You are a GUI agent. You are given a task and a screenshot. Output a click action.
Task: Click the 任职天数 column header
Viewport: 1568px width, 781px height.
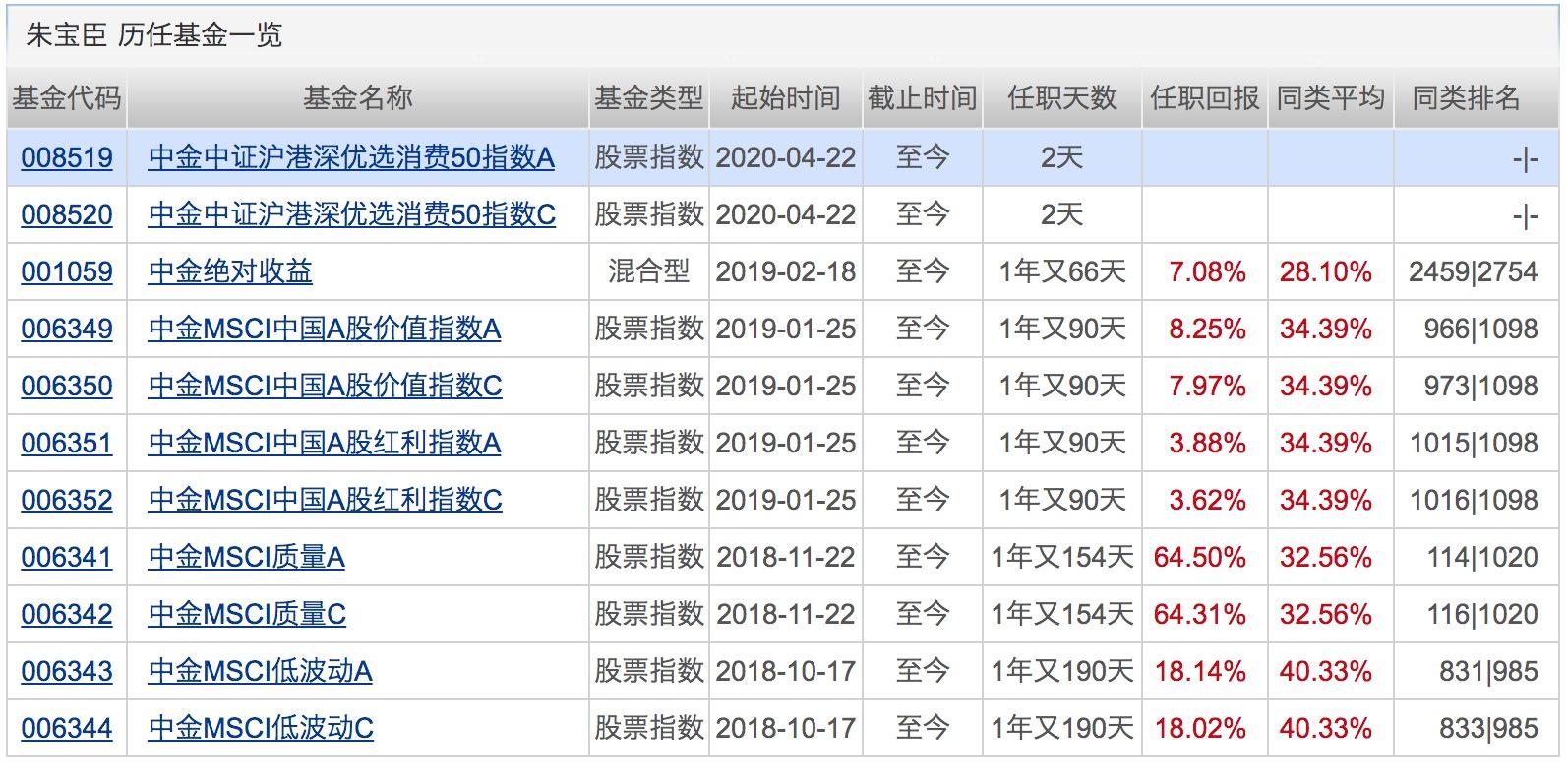click(x=1062, y=98)
